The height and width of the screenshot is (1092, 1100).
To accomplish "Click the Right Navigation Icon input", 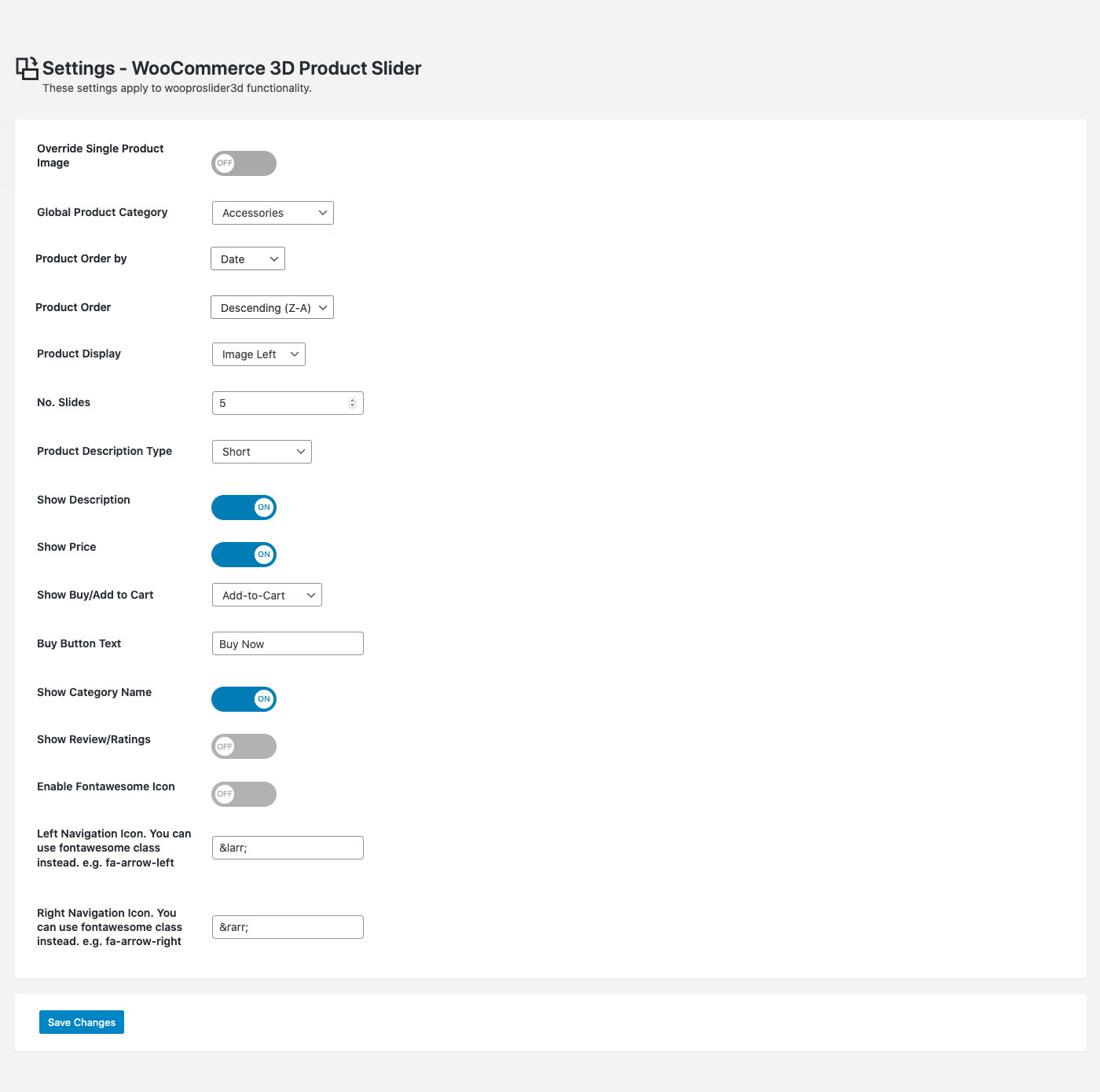I will pos(288,927).
